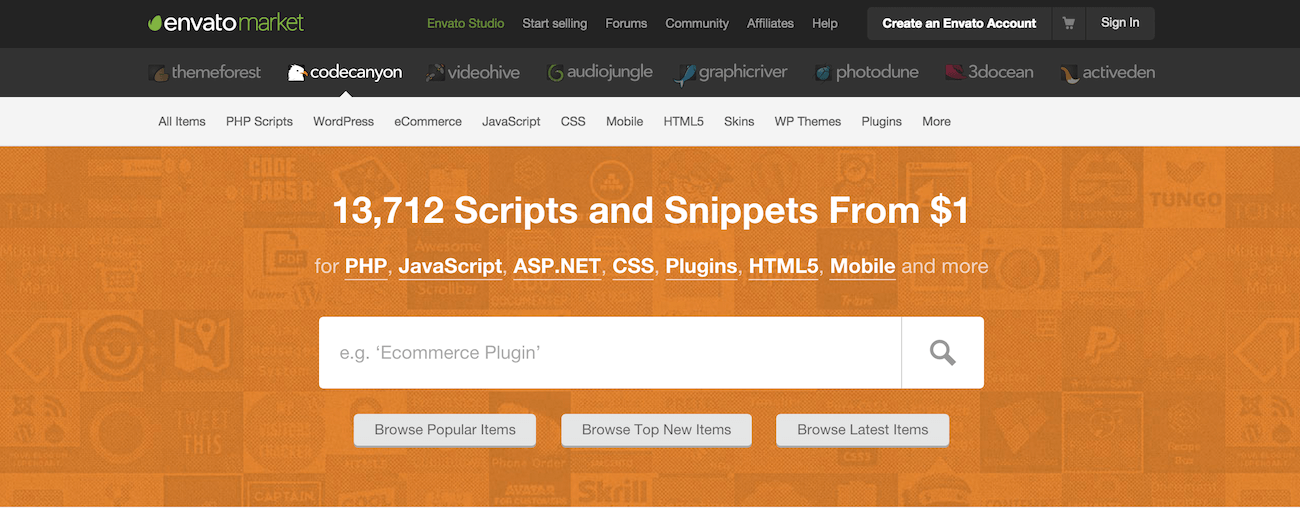Open the WordPress category menu
1300x508 pixels.
click(x=343, y=121)
